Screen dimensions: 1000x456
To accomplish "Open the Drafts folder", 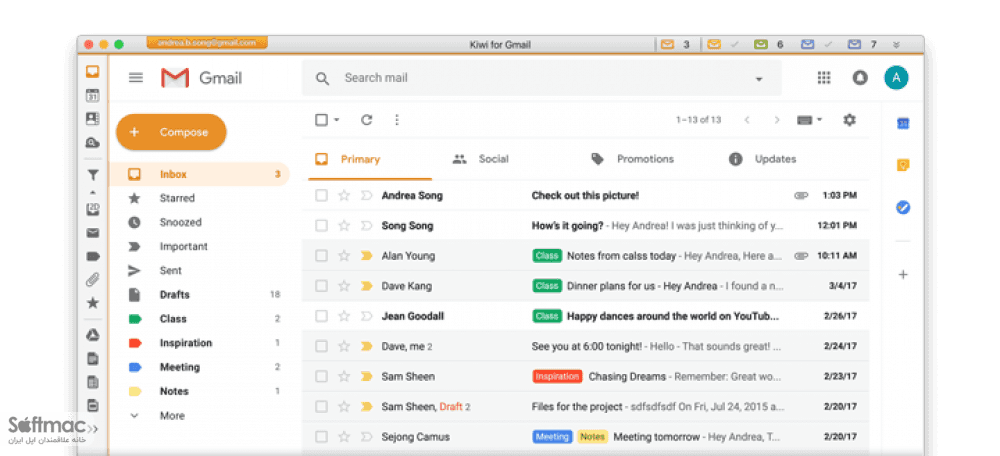I will pos(174,295).
